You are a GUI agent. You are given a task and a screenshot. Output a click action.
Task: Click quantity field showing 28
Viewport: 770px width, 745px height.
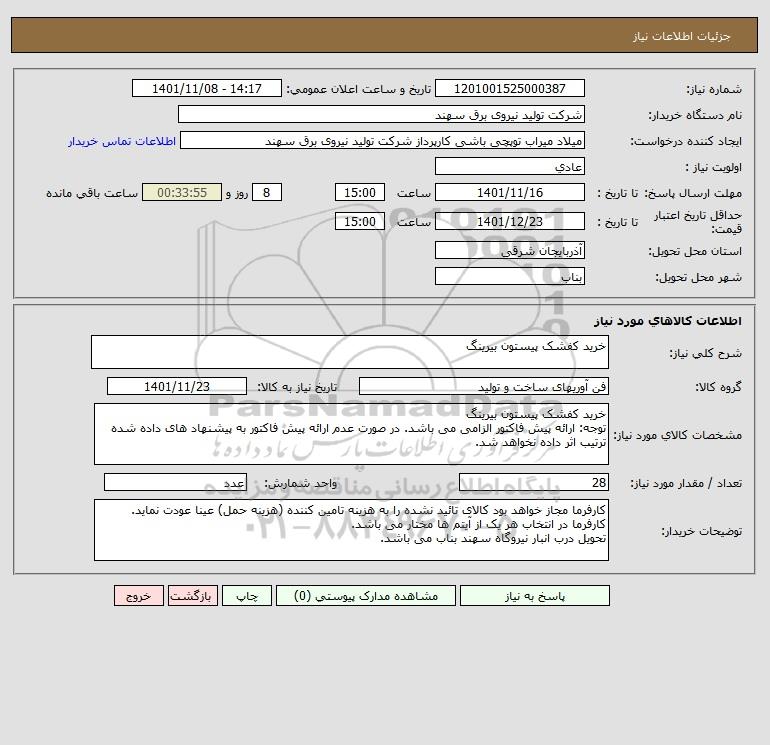[x=534, y=482]
